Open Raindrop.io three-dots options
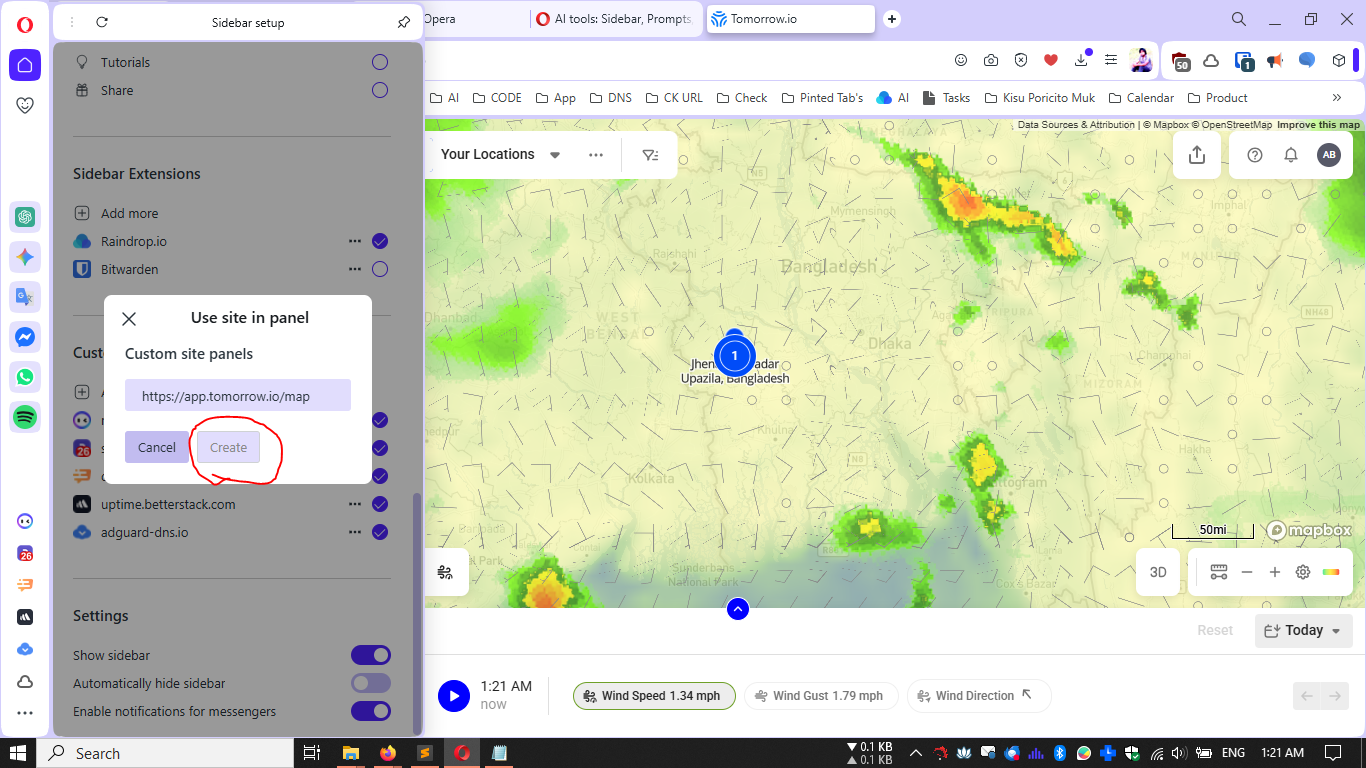Viewport: 1366px width, 768px height. [355, 241]
